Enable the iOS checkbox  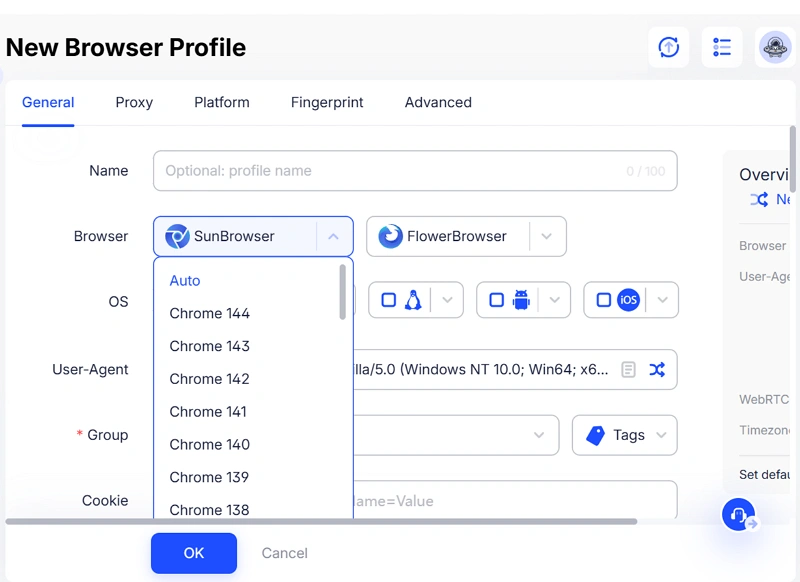[603, 300]
